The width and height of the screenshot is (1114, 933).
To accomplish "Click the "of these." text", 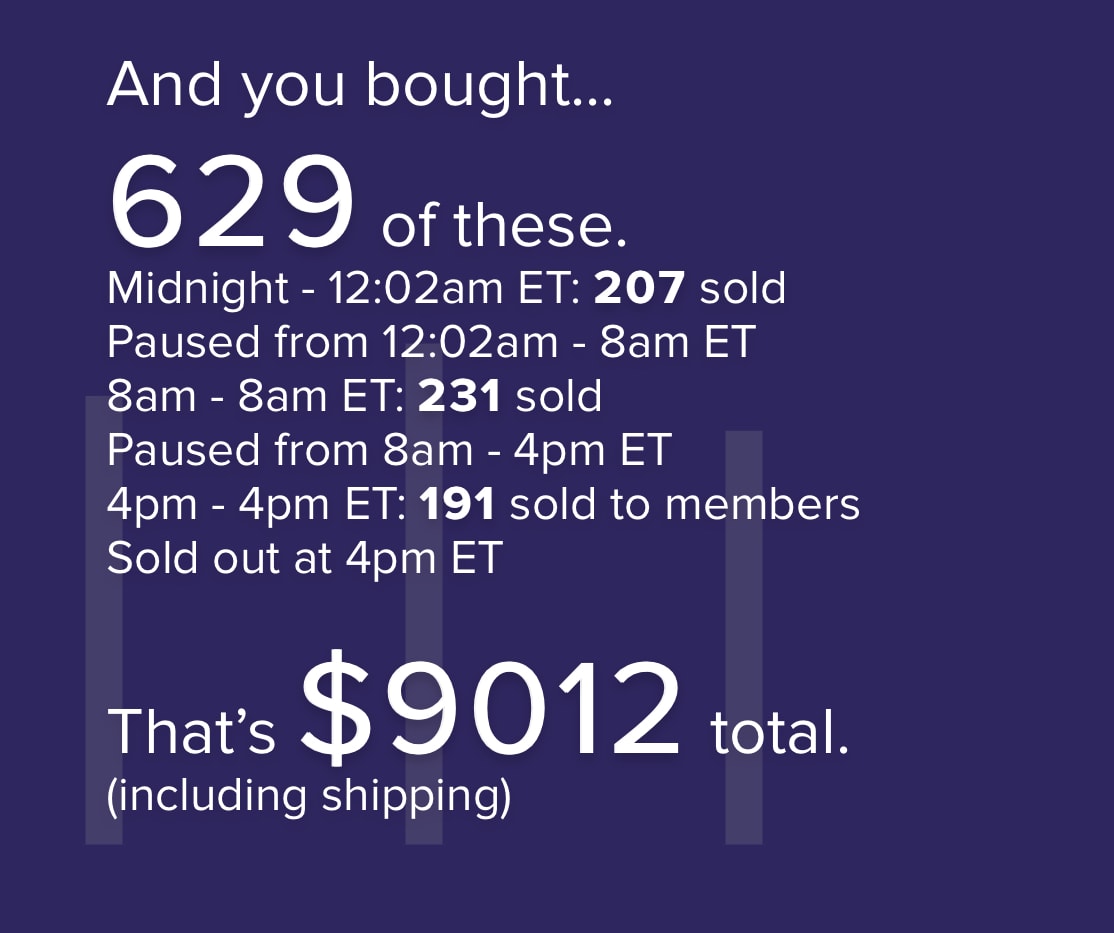I will pos(504,226).
